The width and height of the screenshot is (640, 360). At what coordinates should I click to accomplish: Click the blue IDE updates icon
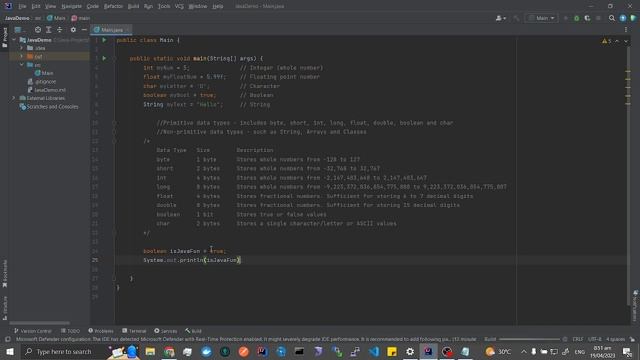[x=623, y=18]
